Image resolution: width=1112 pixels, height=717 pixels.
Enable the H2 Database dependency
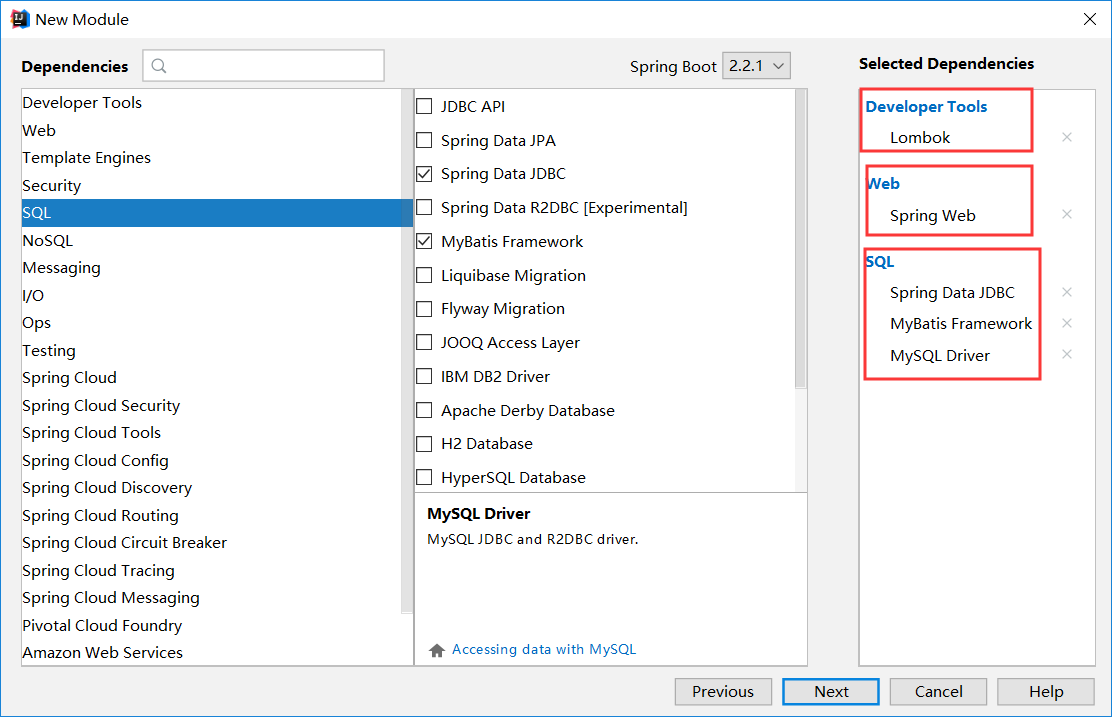(424, 444)
